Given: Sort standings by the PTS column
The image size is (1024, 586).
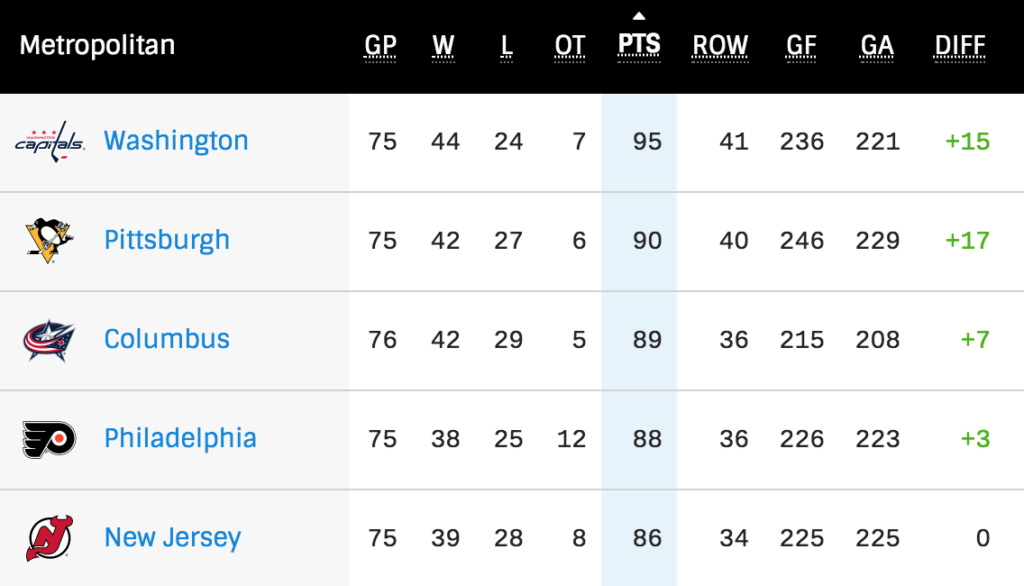Looking at the screenshot, I should tap(640, 46).
